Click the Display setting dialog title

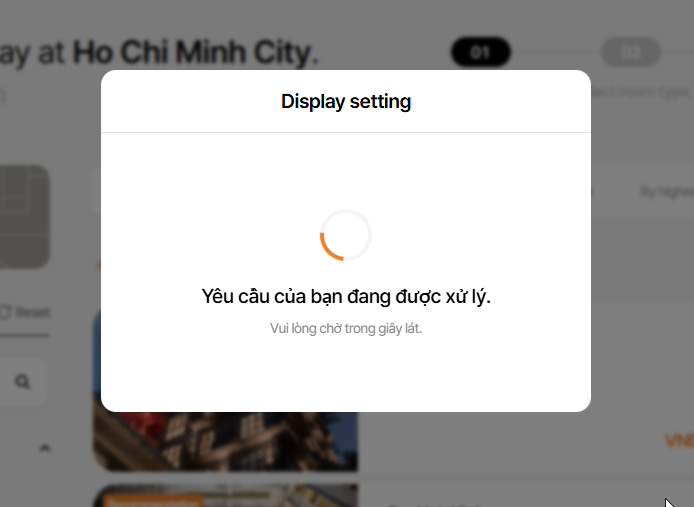(346, 101)
